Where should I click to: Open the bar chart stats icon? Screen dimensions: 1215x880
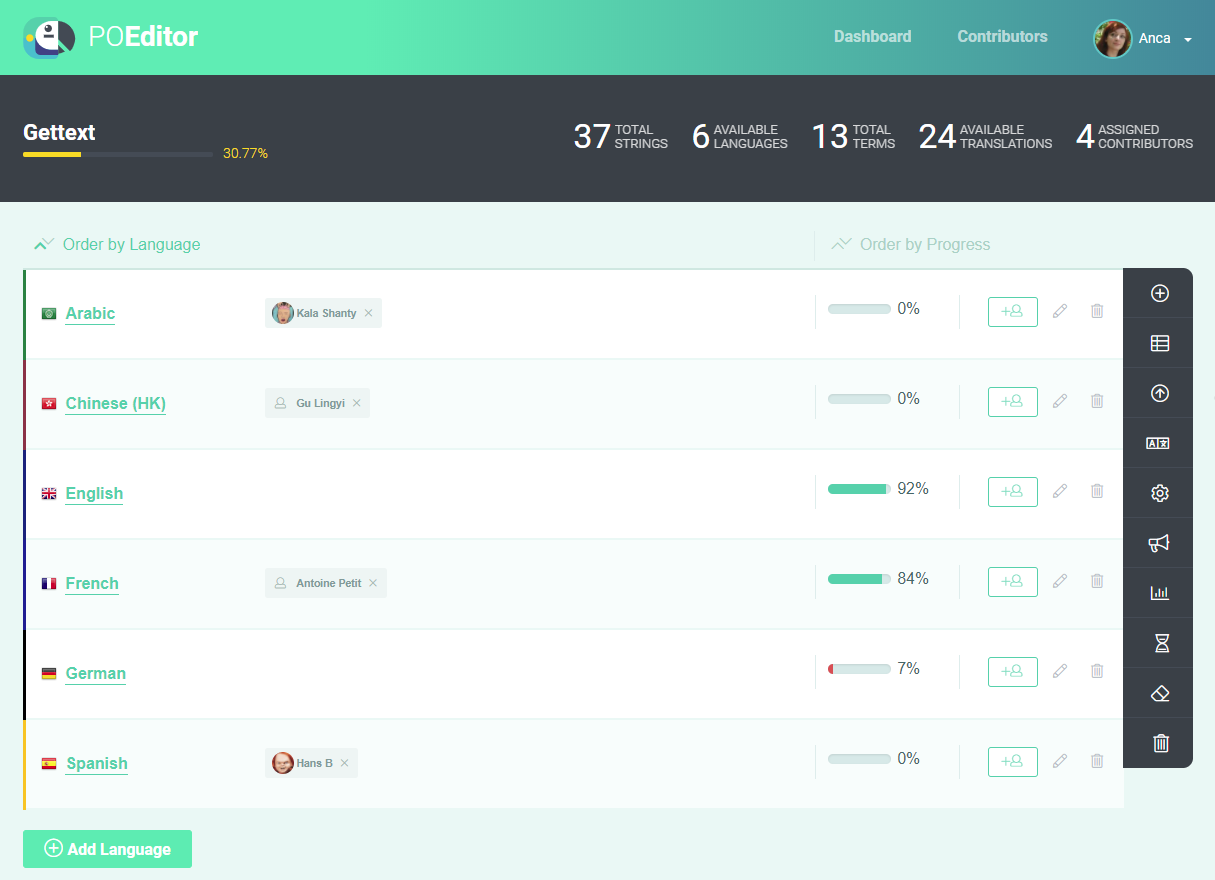pos(1160,593)
